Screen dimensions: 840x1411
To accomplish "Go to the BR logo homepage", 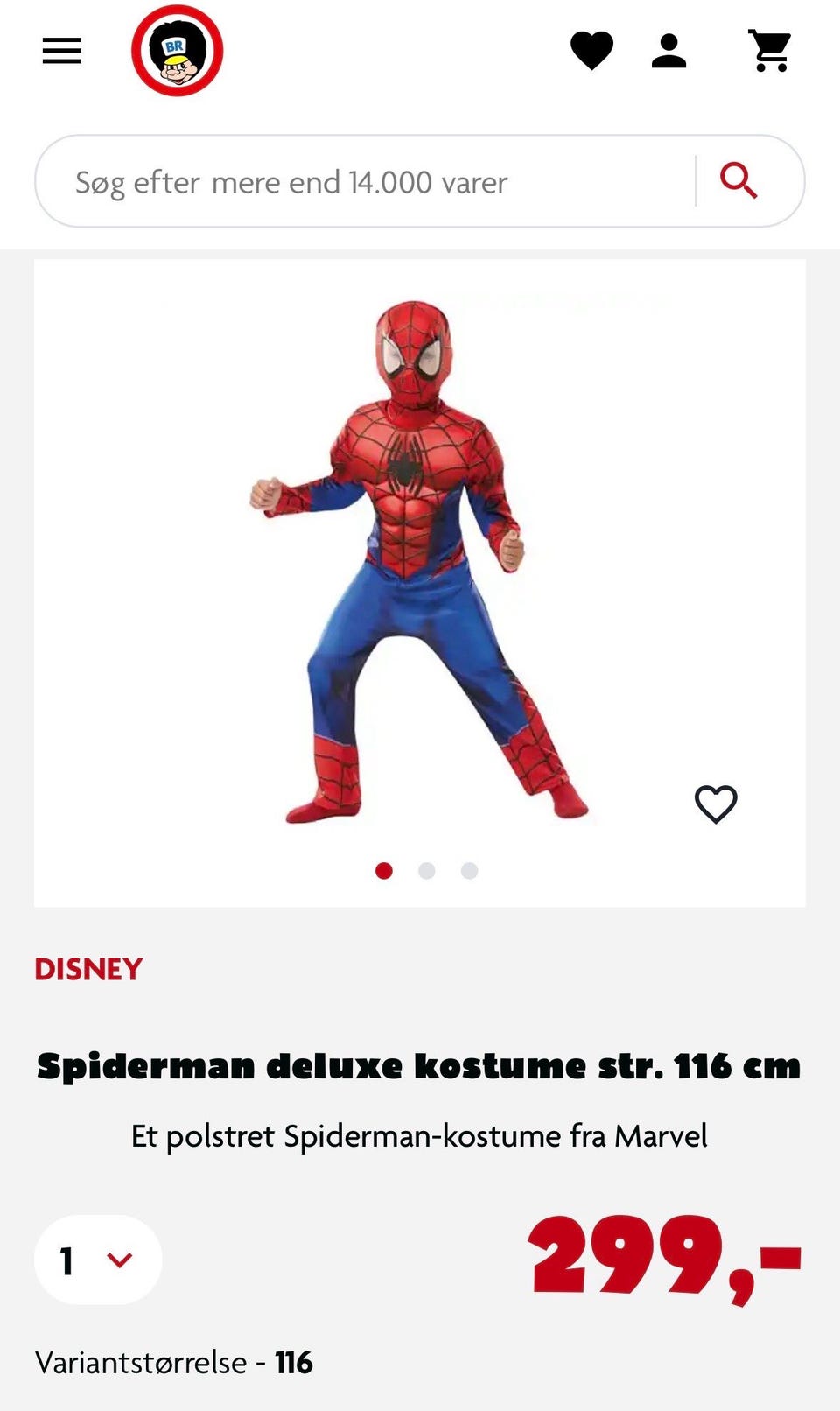I will pyautogui.click(x=178, y=51).
